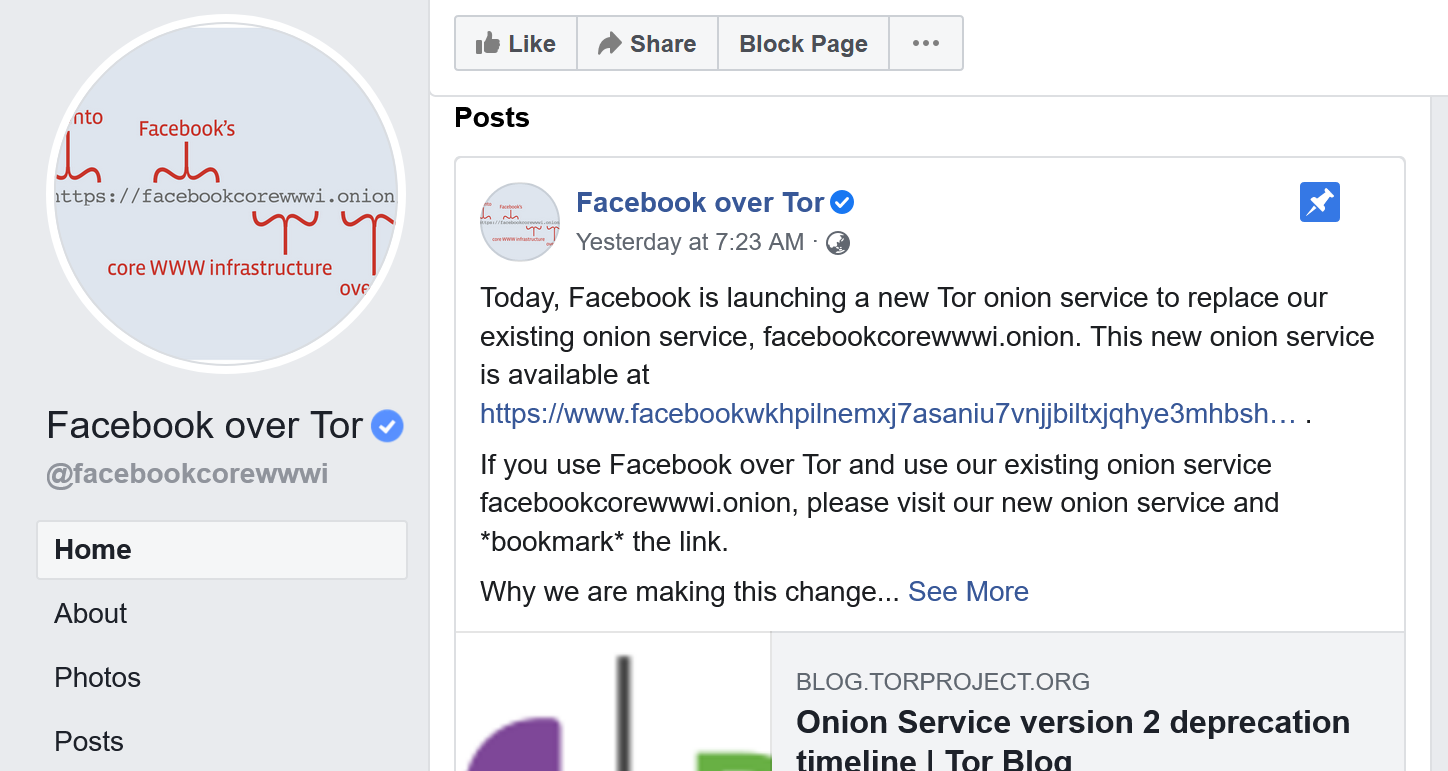The height and width of the screenshot is (771, 1448).
Task: Open the Posts section in the sidebar
Action: pos(88,741)
